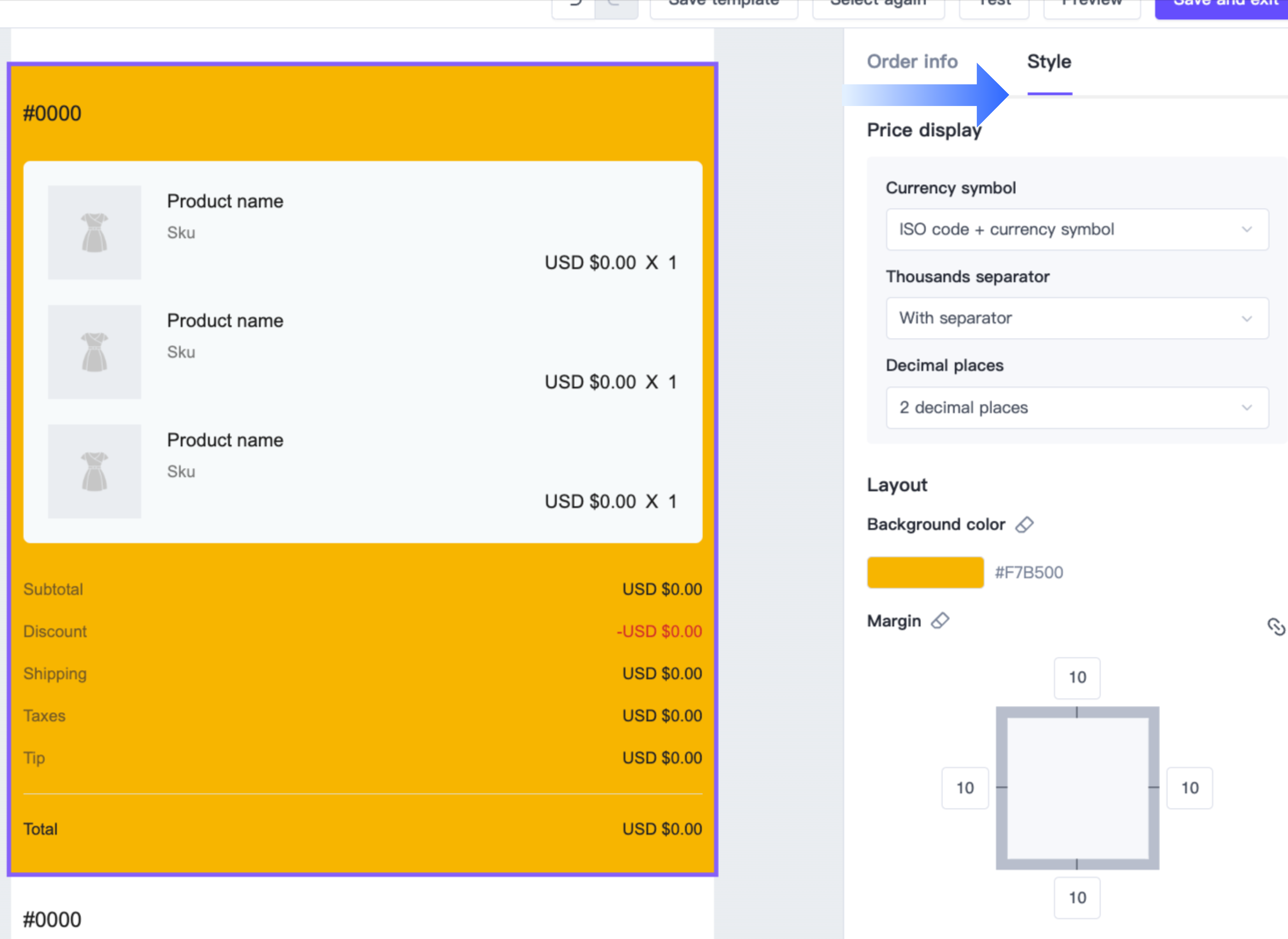Select the first product dress thumbnail
Image resolution: width=1288 pixels, height=939 pixels.
[x=94, y=232]
